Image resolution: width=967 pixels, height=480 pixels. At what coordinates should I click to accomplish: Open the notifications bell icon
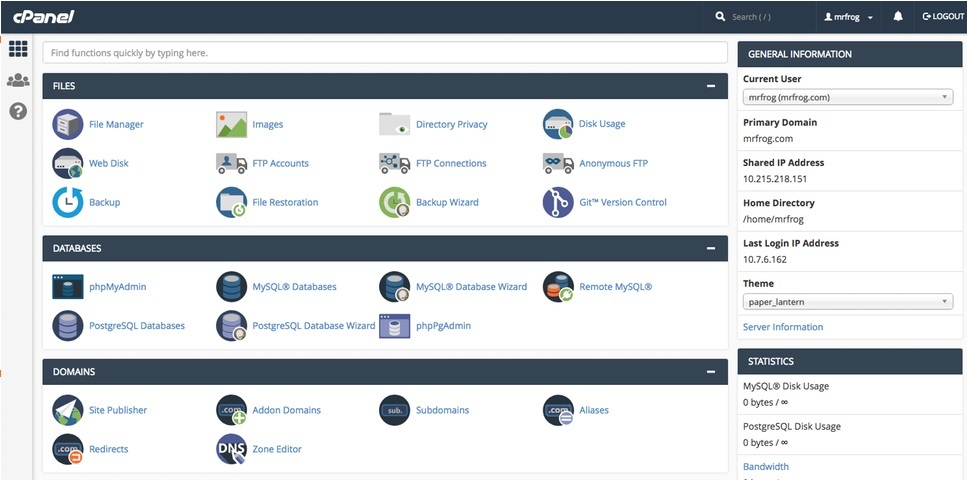coord(898,17)
